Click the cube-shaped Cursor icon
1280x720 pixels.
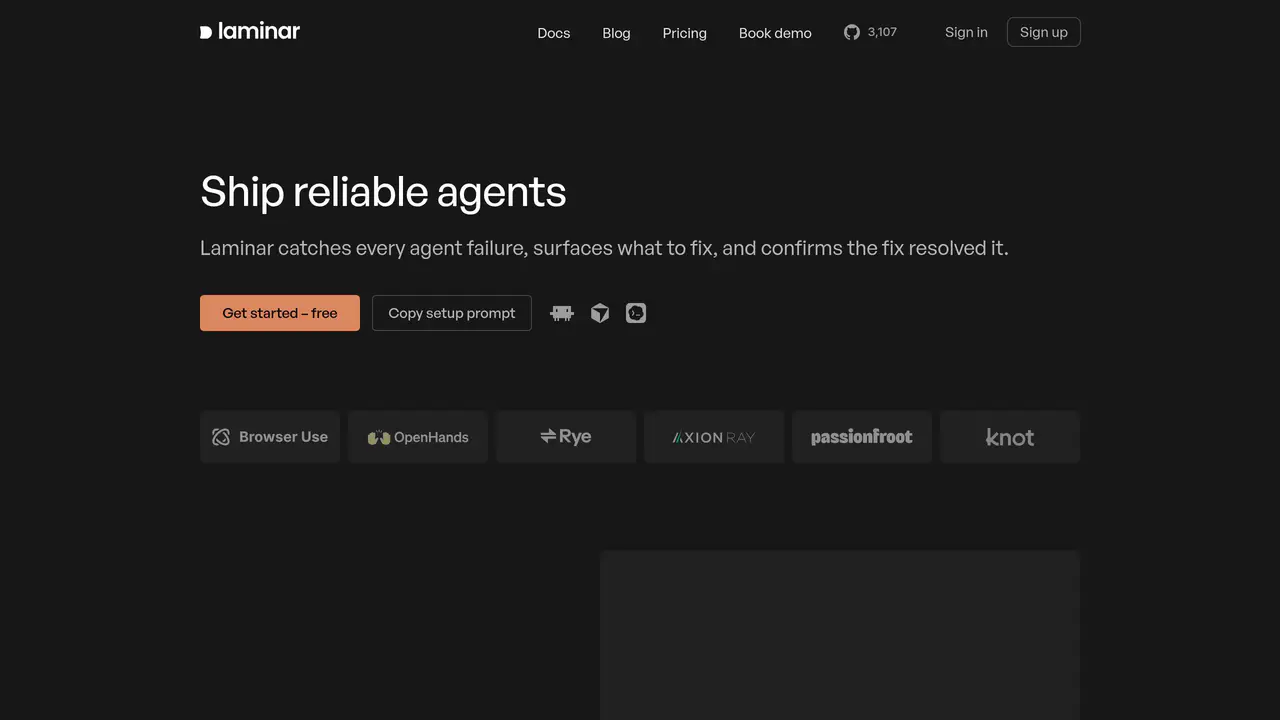[x=600, y=313]
